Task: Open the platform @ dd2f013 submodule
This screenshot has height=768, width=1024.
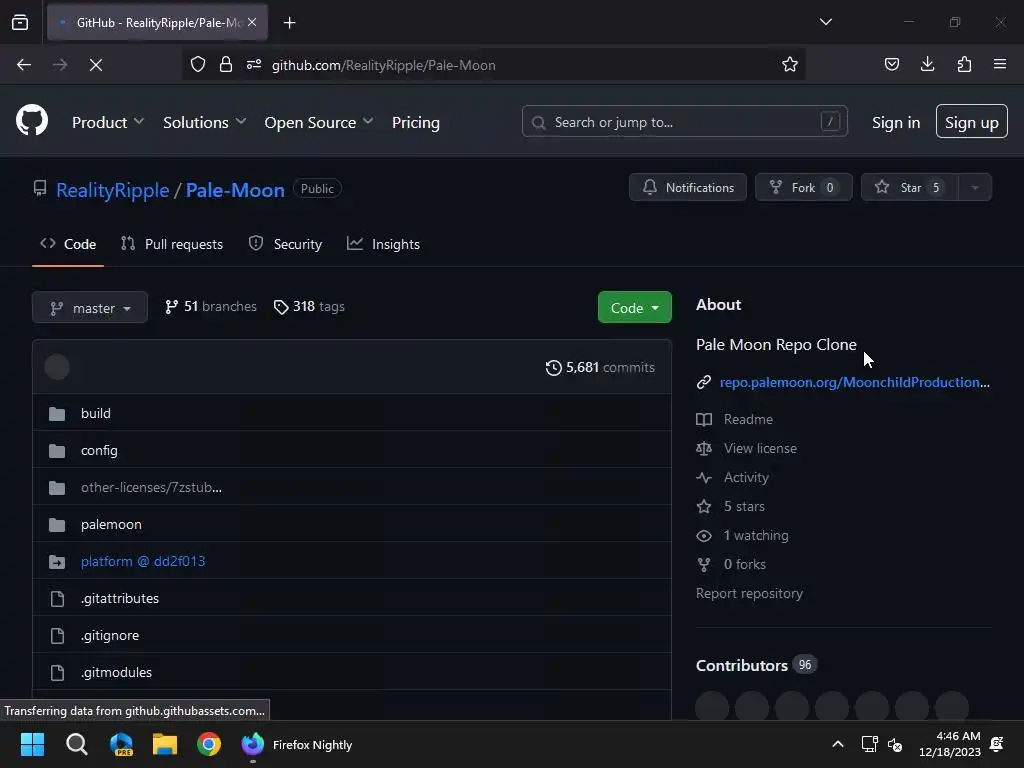Action: click(143, 562)
